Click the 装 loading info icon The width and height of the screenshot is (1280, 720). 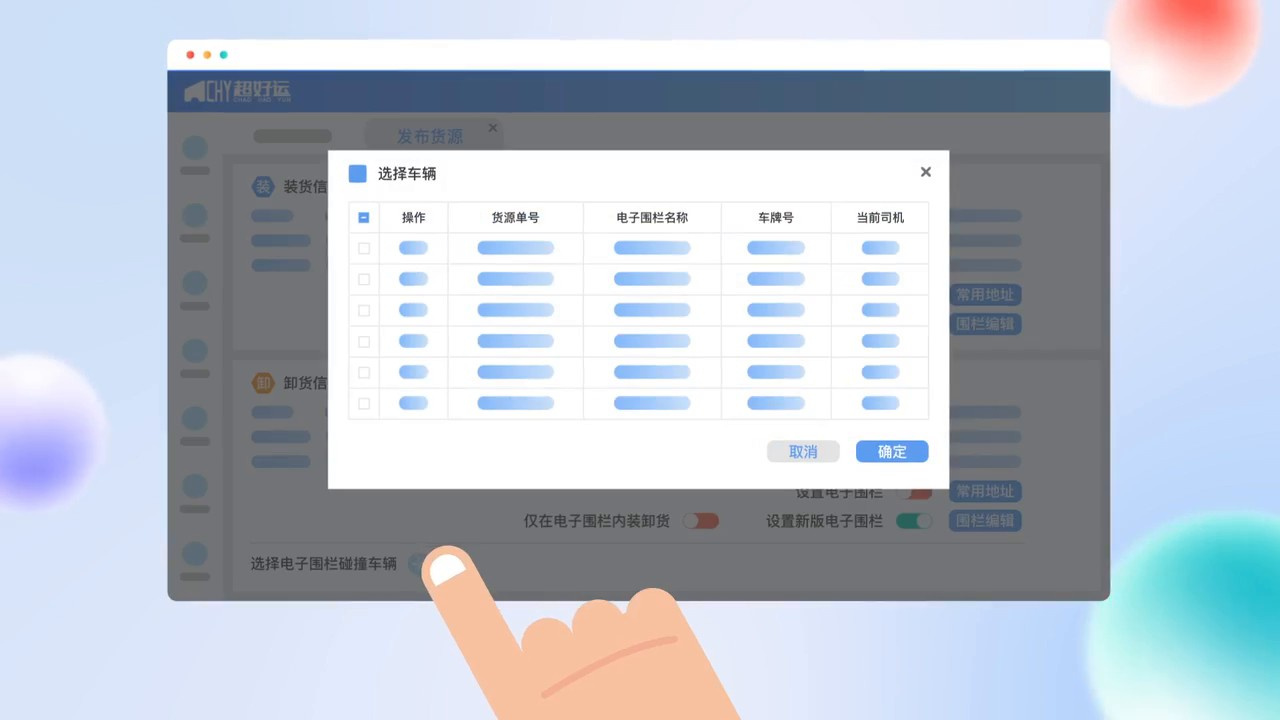(263, 187)
